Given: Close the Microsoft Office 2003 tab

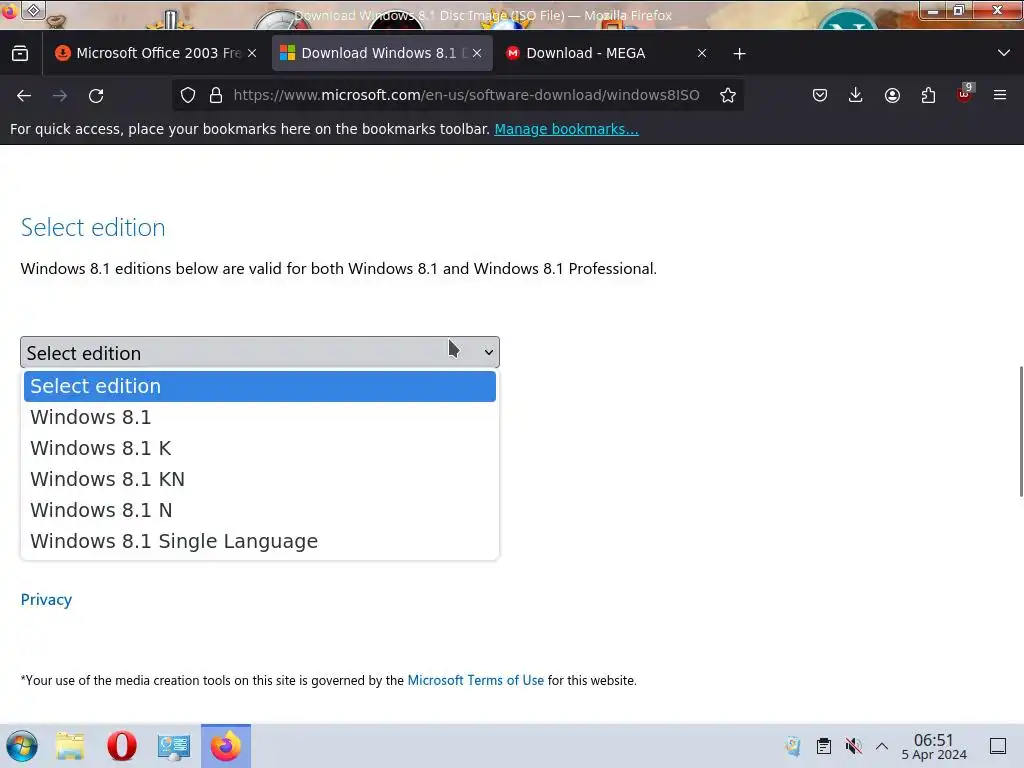Looking at the screenshot, I should pos(252,54).
